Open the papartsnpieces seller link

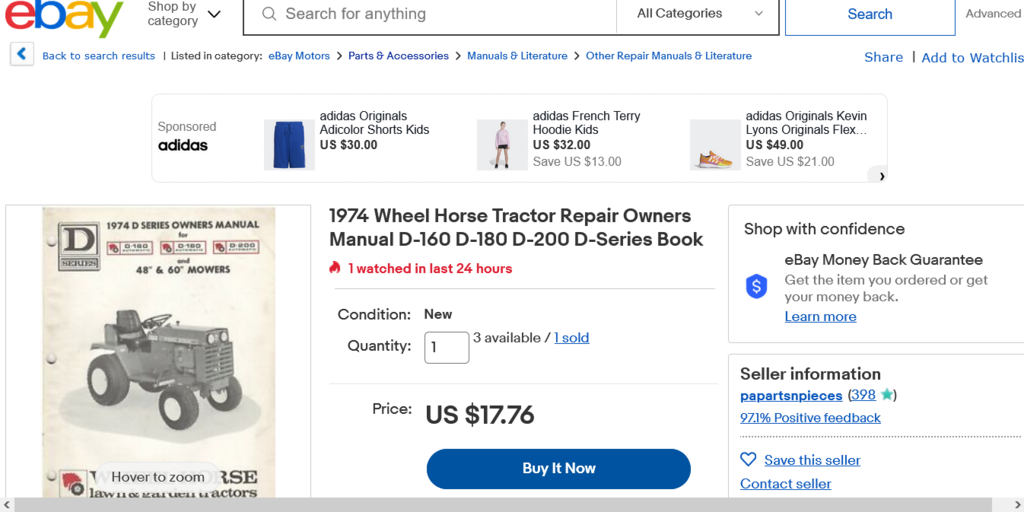click(791, 395)
